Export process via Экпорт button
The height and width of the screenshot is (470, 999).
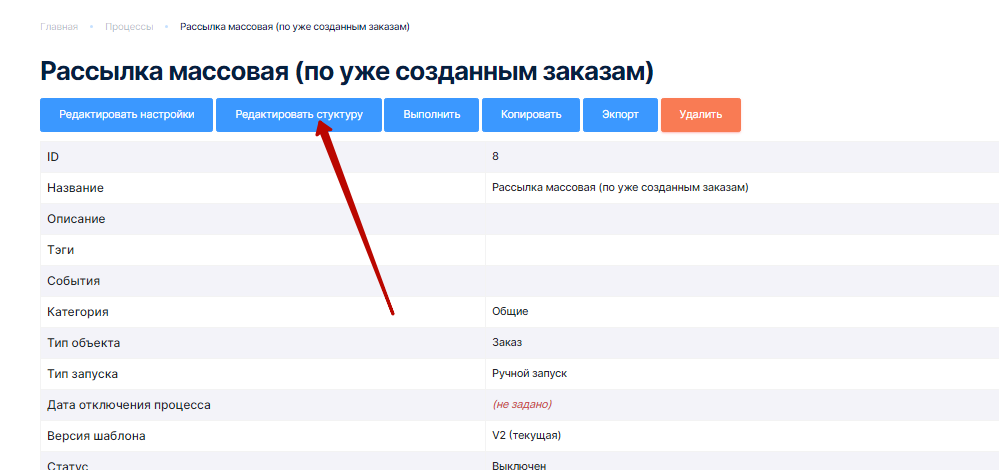(620, 115)
